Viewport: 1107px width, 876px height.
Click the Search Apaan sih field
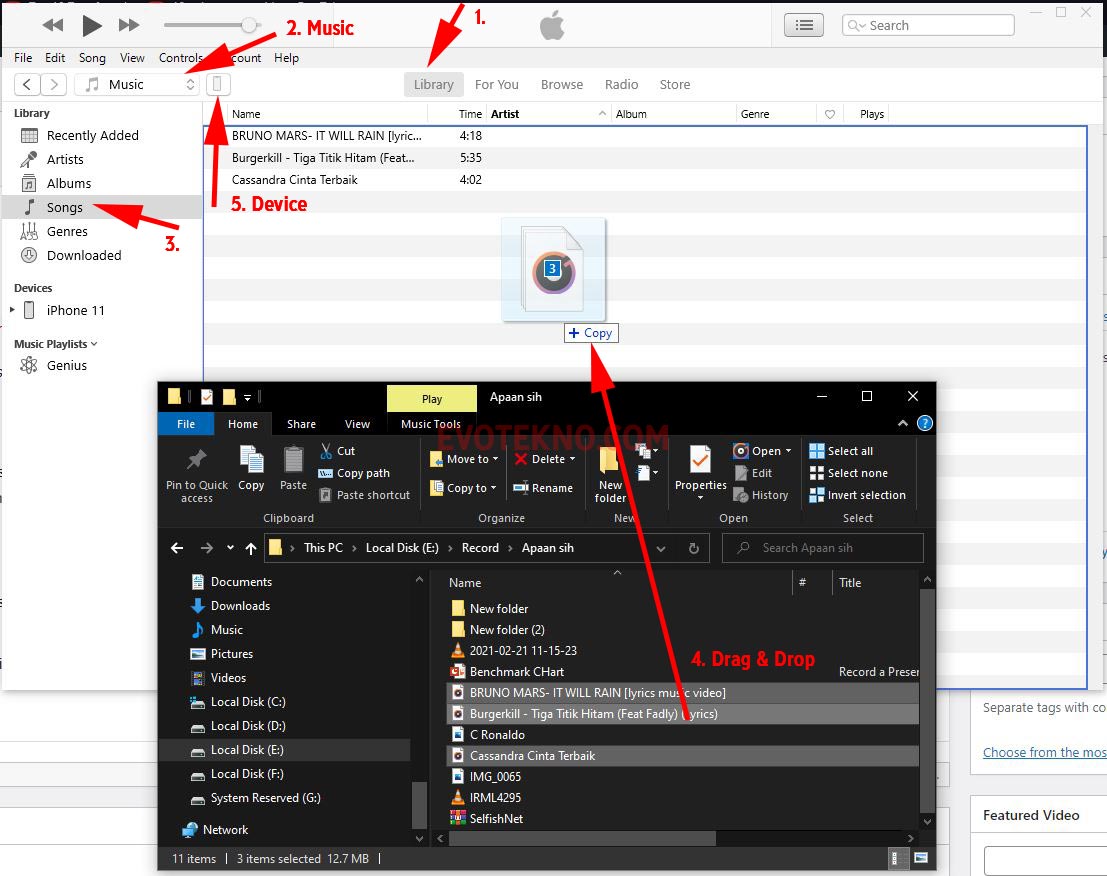coord(830,548)
